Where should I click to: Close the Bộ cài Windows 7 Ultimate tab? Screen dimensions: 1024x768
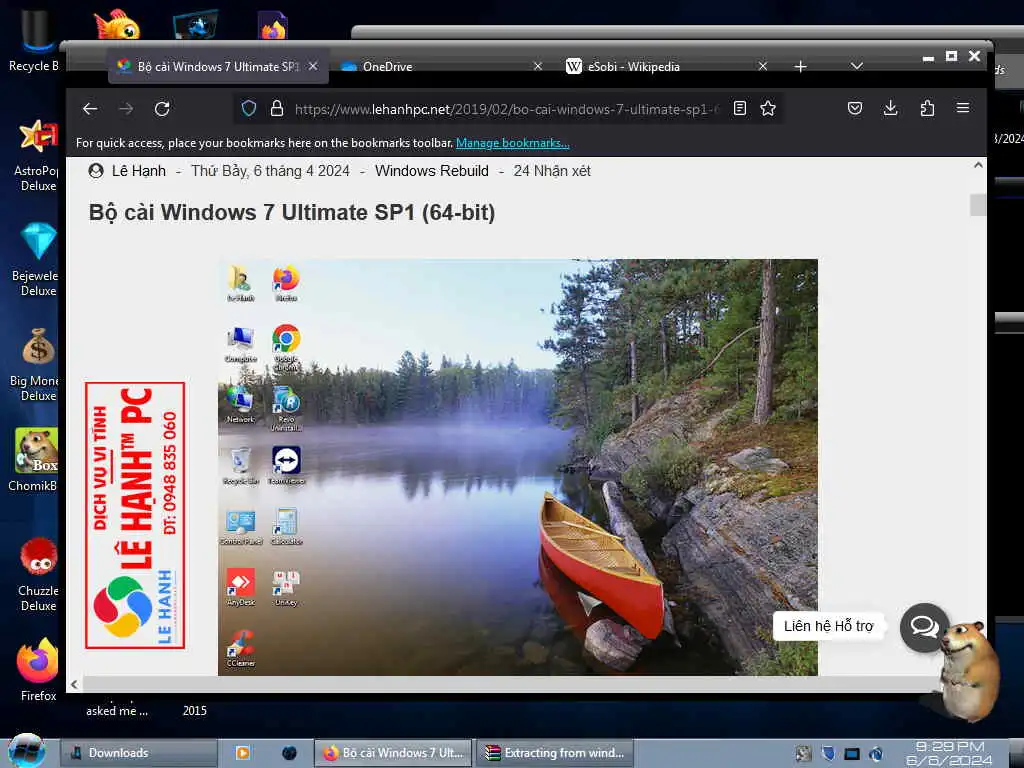pos(313,67)
